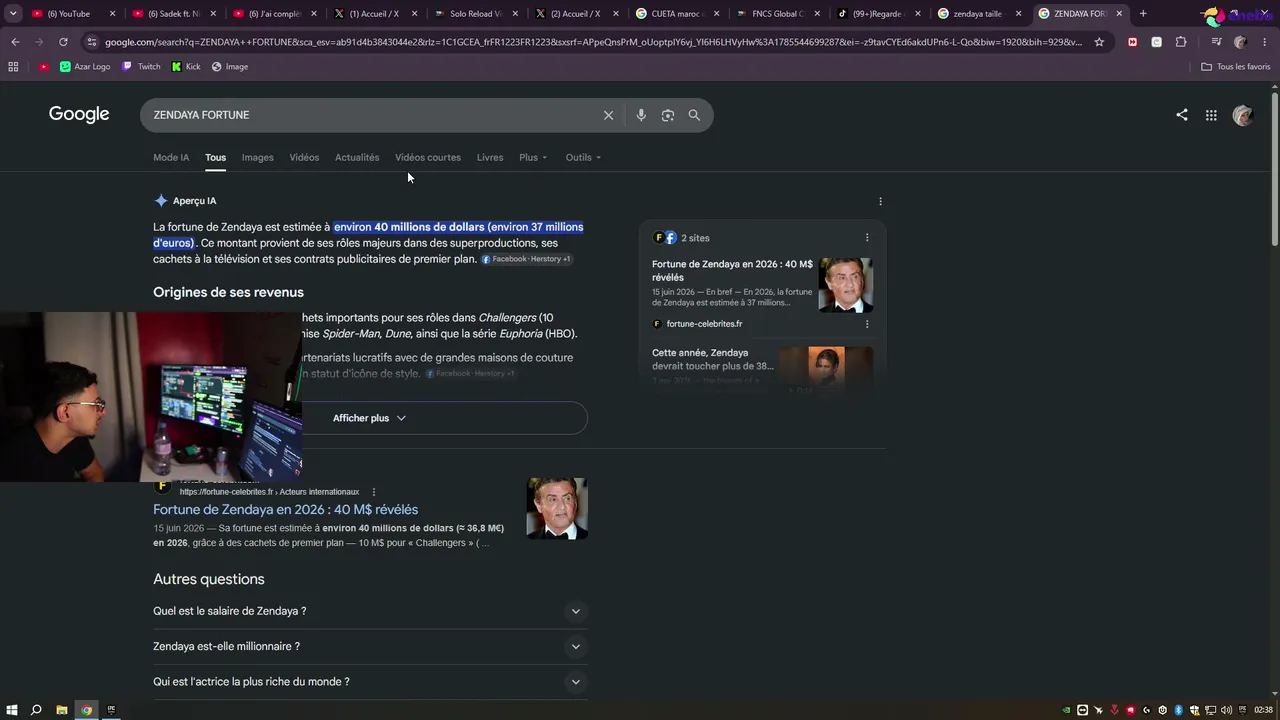Clear the search box text

pyautogui.click(x=608, y=115)
